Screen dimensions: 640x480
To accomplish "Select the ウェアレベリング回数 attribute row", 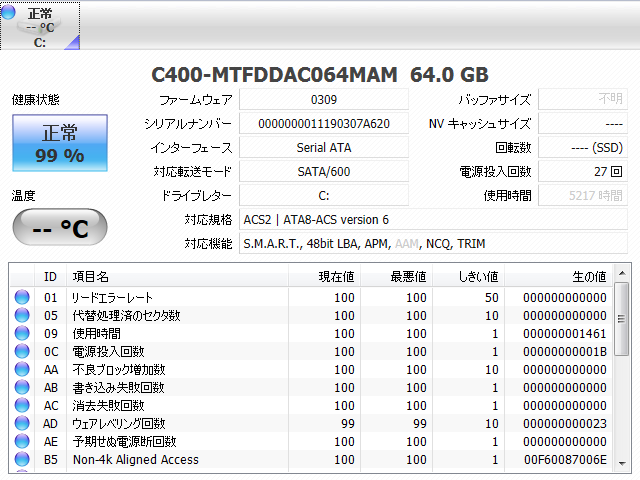I will click(x=311, y=423).
